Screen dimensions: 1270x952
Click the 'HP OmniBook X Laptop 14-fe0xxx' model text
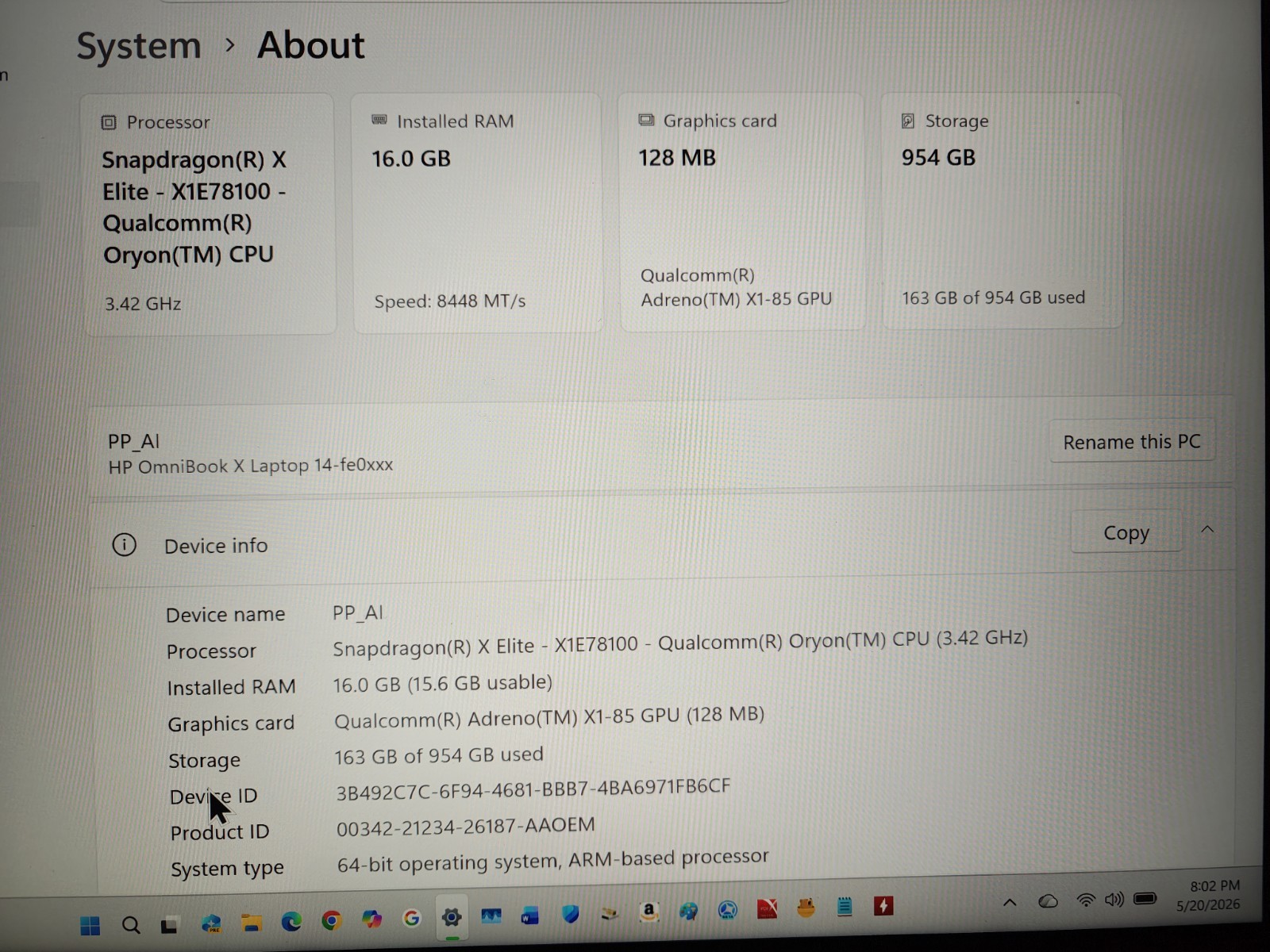coord(251,466)
